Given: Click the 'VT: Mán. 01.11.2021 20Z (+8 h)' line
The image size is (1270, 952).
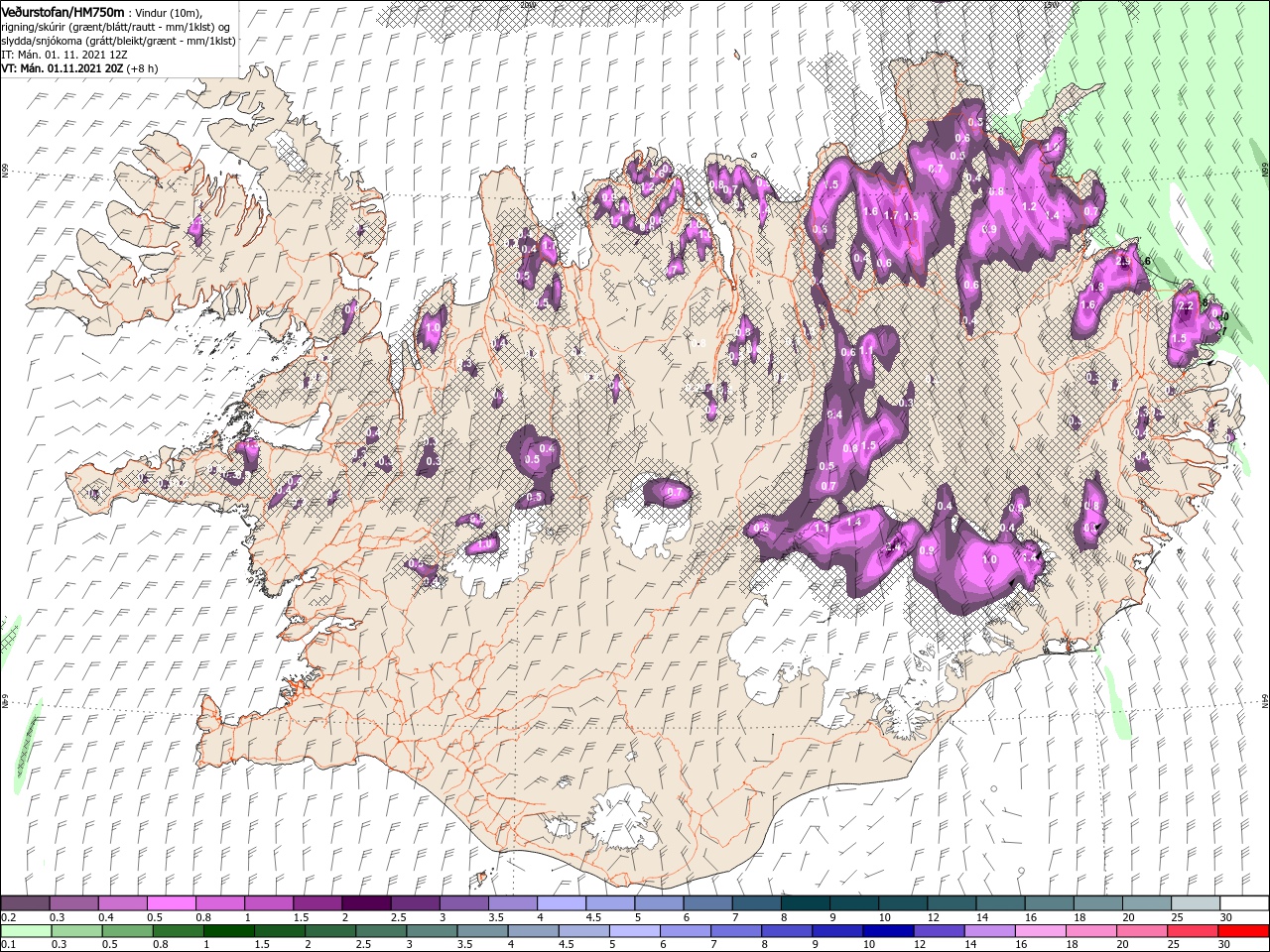Looking at the screenshot, I should [x=78, y=68].
